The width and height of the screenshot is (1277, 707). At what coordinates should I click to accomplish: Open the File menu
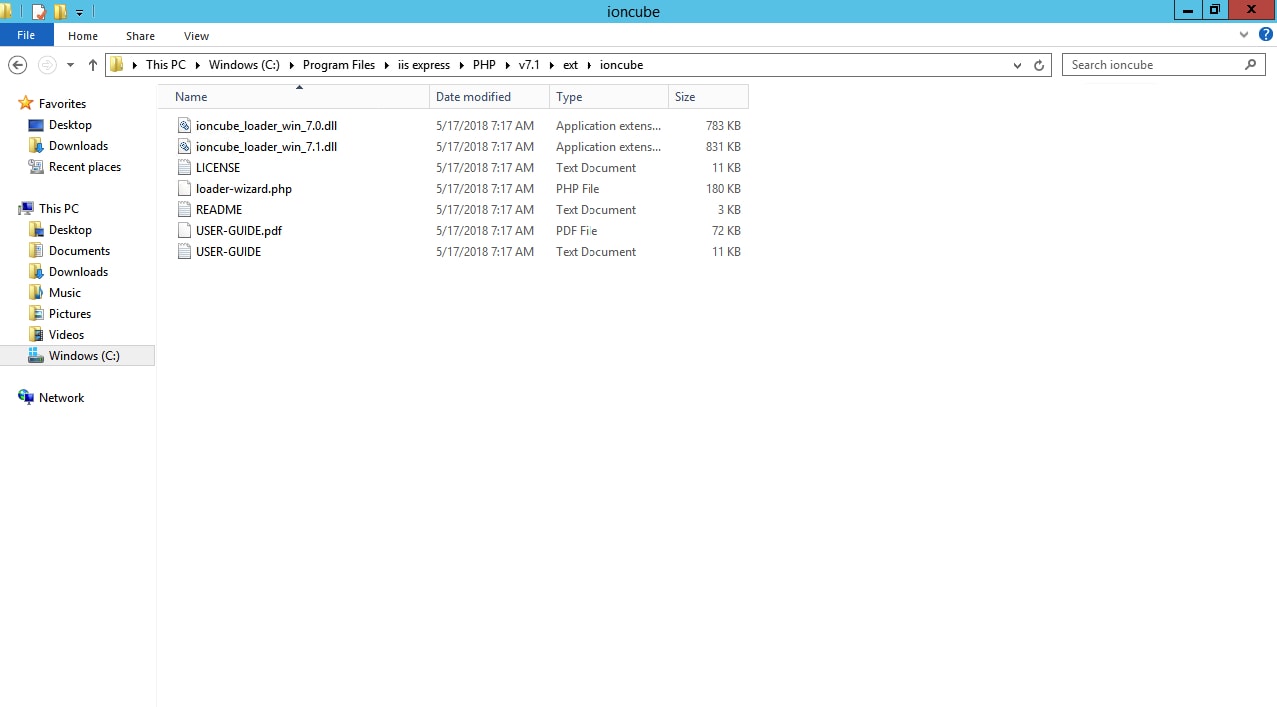click(26, 35)
